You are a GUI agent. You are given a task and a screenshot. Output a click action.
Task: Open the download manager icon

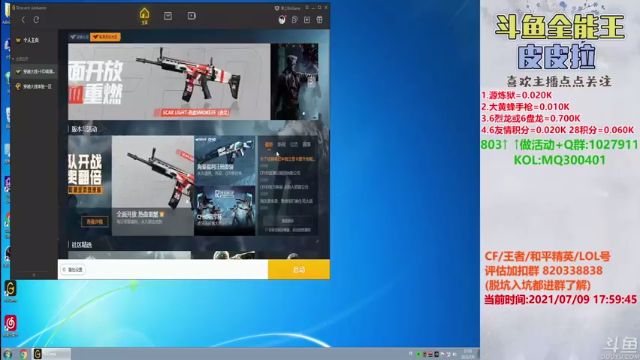tap(307, 19)
